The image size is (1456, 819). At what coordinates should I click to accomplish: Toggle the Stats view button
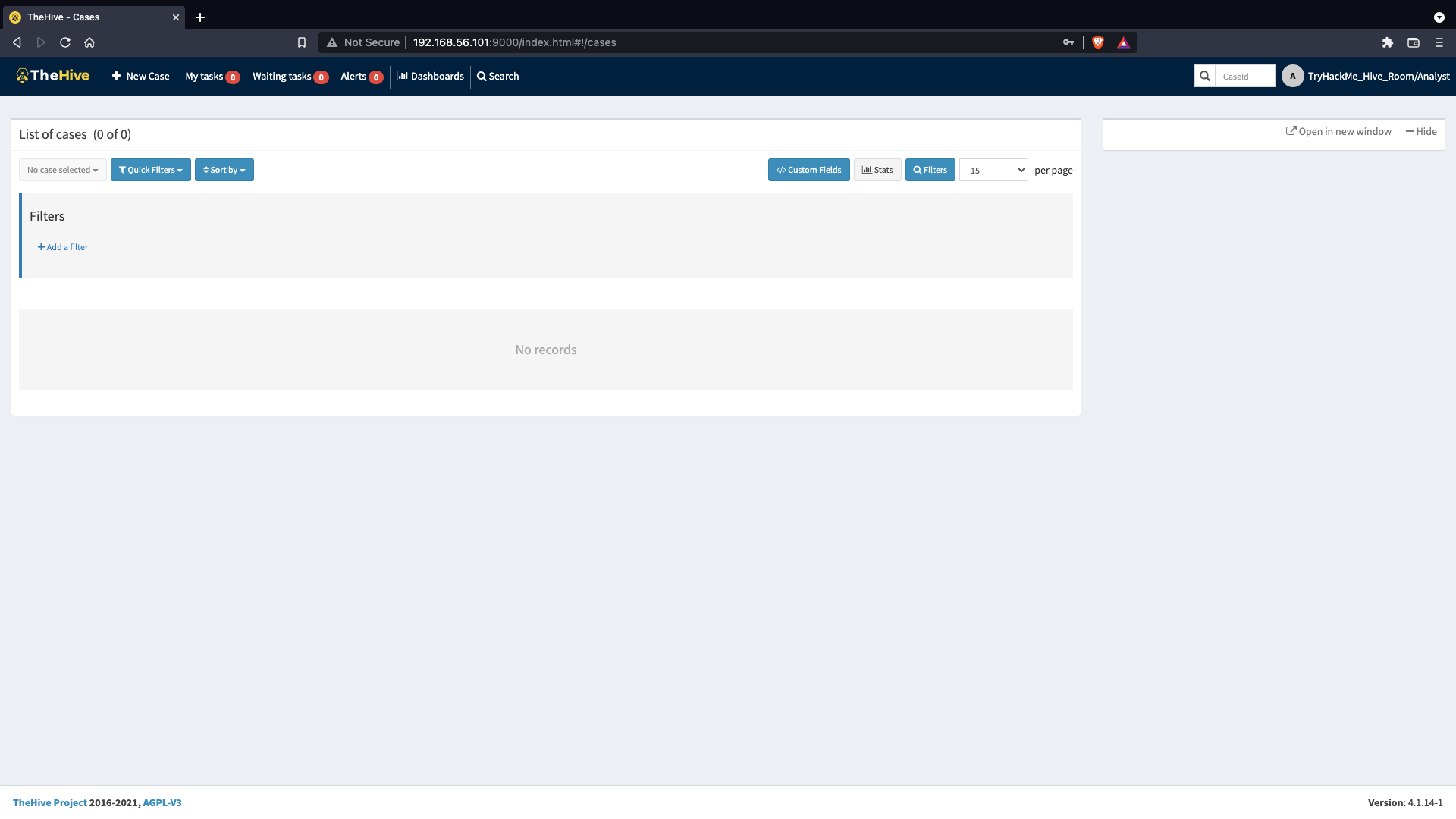point(877,170)
